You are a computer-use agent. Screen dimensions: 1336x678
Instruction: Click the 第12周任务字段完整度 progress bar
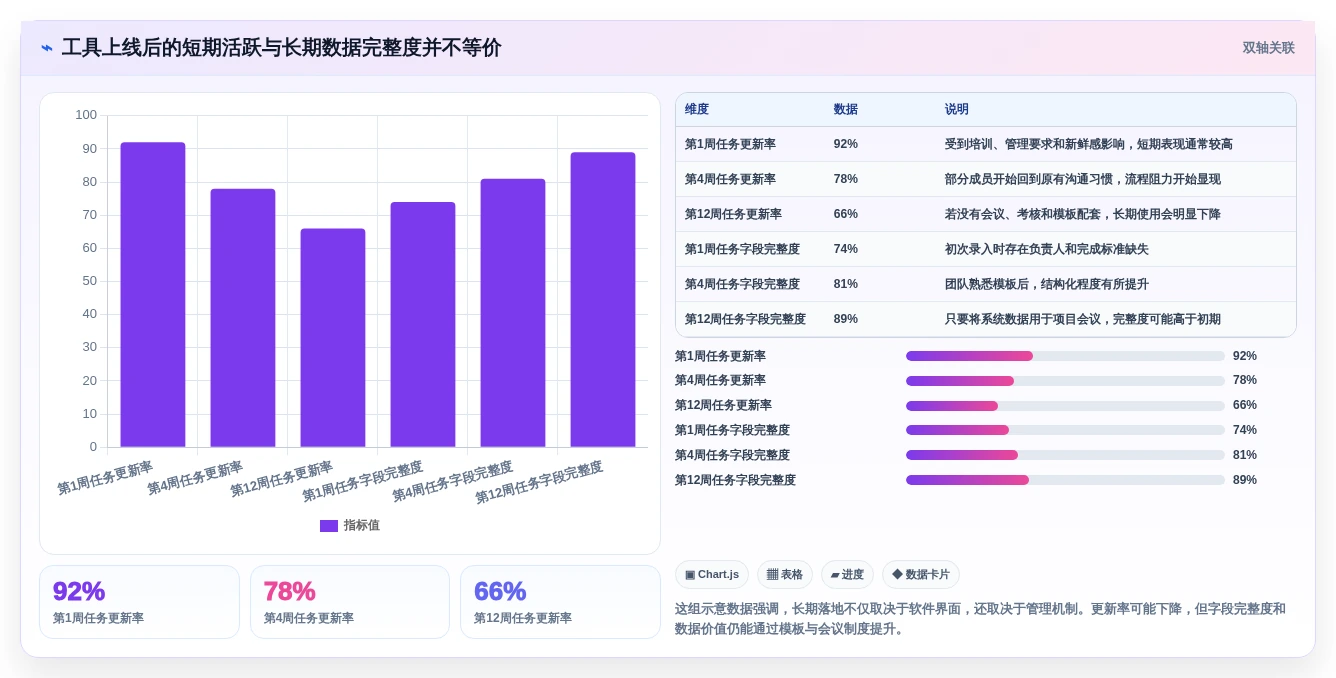[1065, 480]
